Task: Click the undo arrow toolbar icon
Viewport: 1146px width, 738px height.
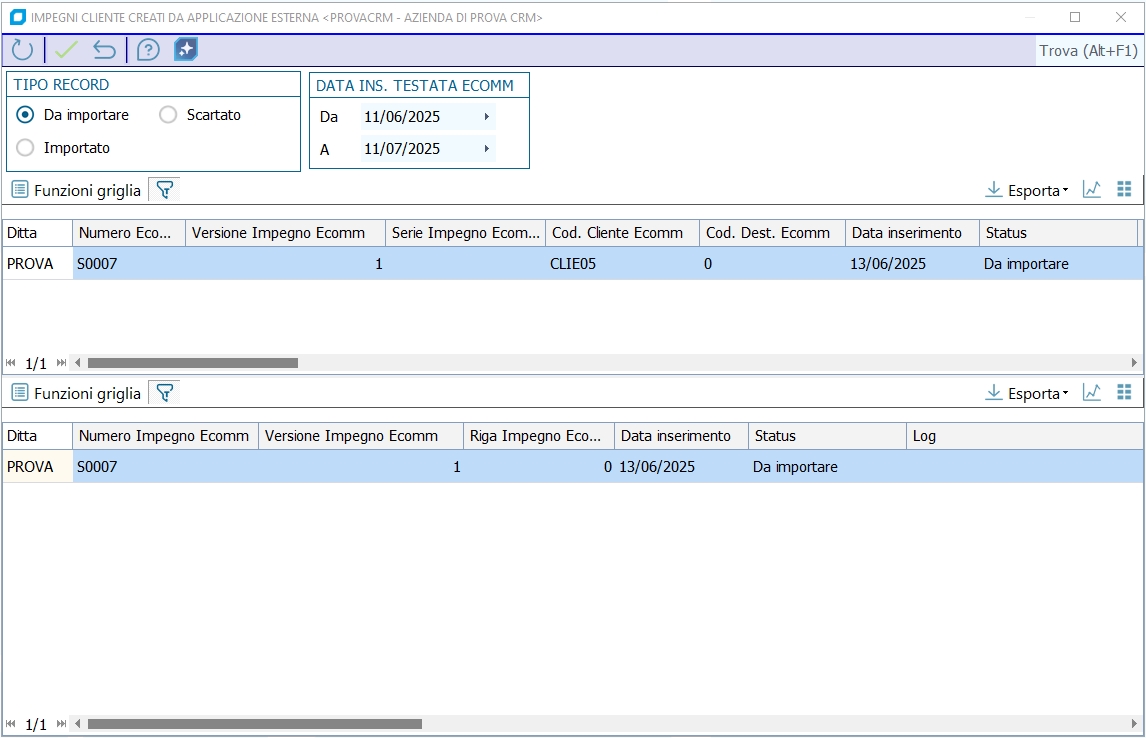Action: (104, 50)
